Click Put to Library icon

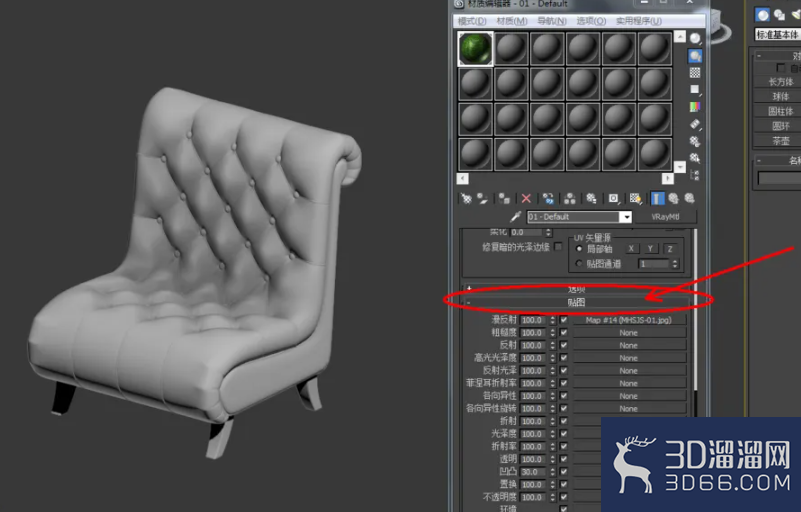pyautogui.click(x=591, y=198)
